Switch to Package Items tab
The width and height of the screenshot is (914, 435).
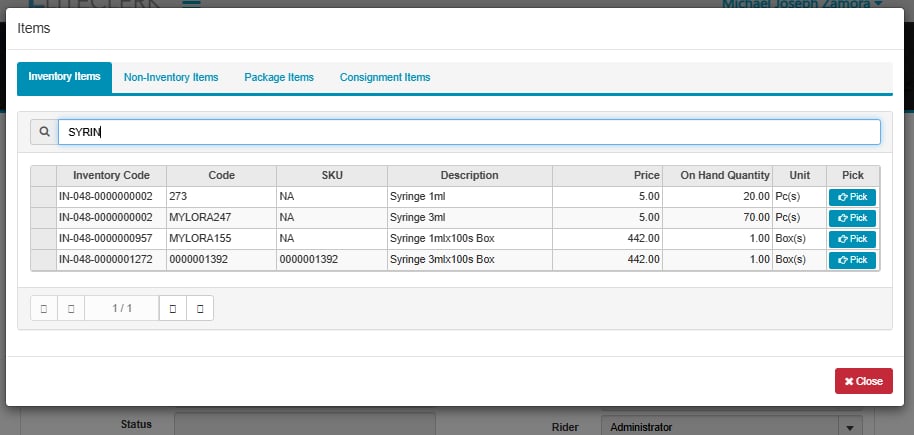click(x=279, y=77)
